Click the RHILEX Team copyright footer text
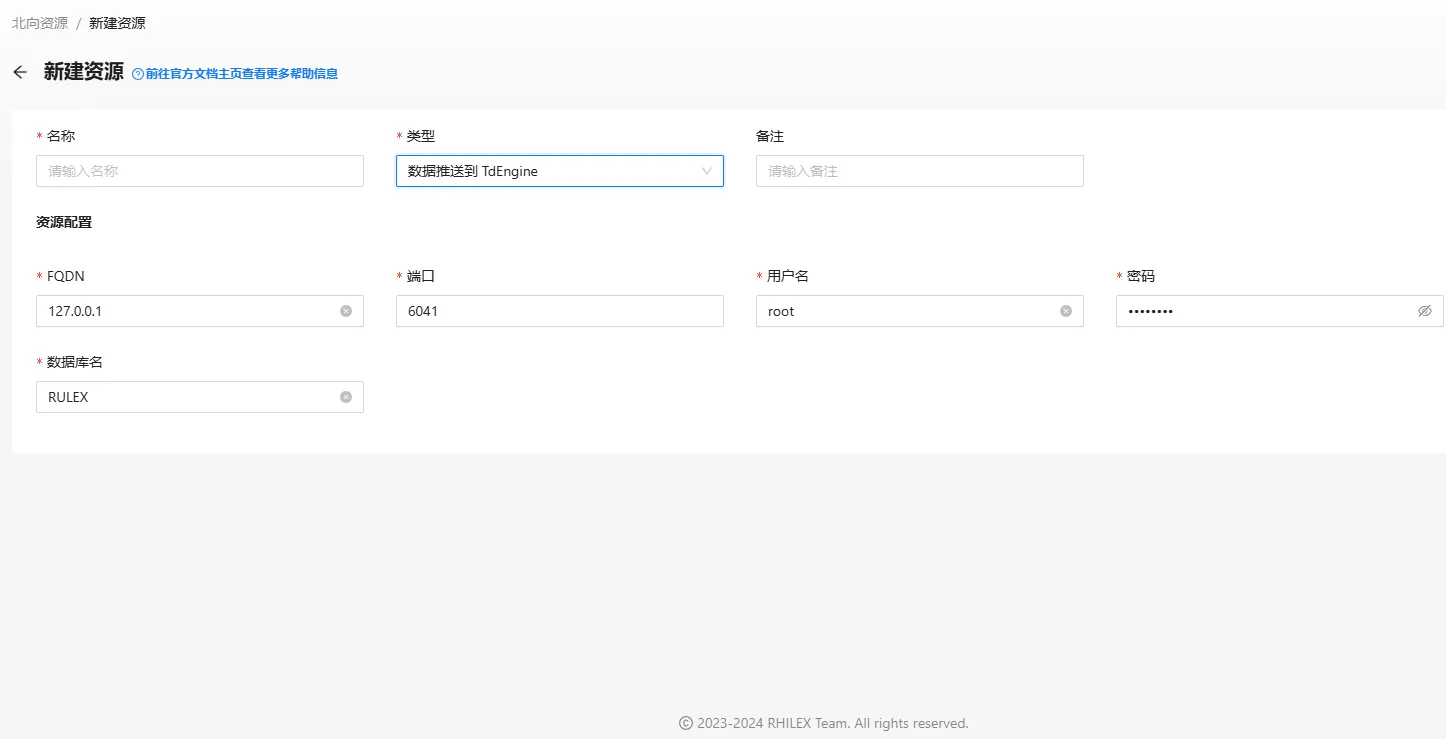Viewport: 1446px width, 739px height. [x=823, y=723]
